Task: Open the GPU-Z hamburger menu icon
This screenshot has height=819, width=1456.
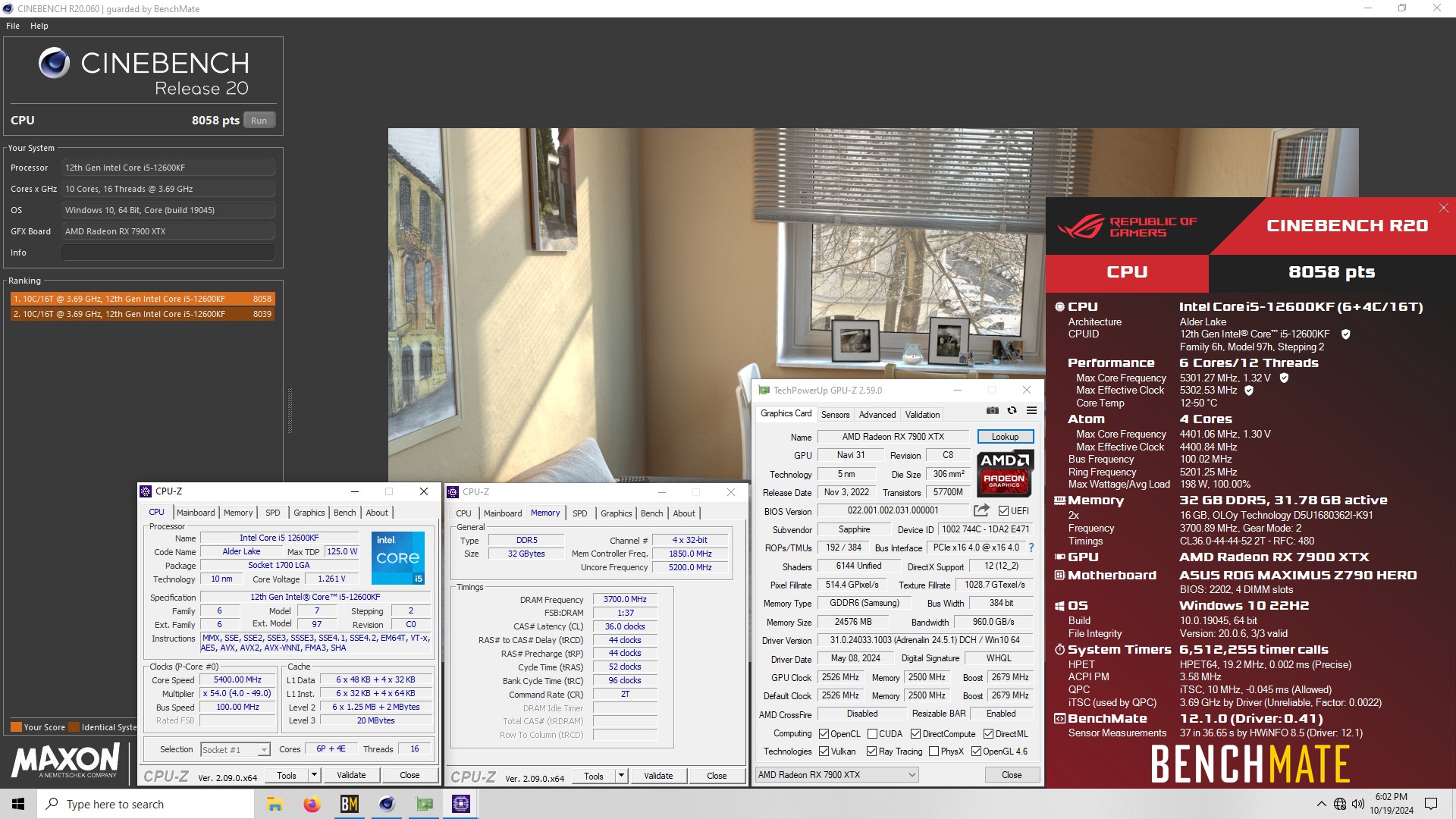Action: [1031, 410]
